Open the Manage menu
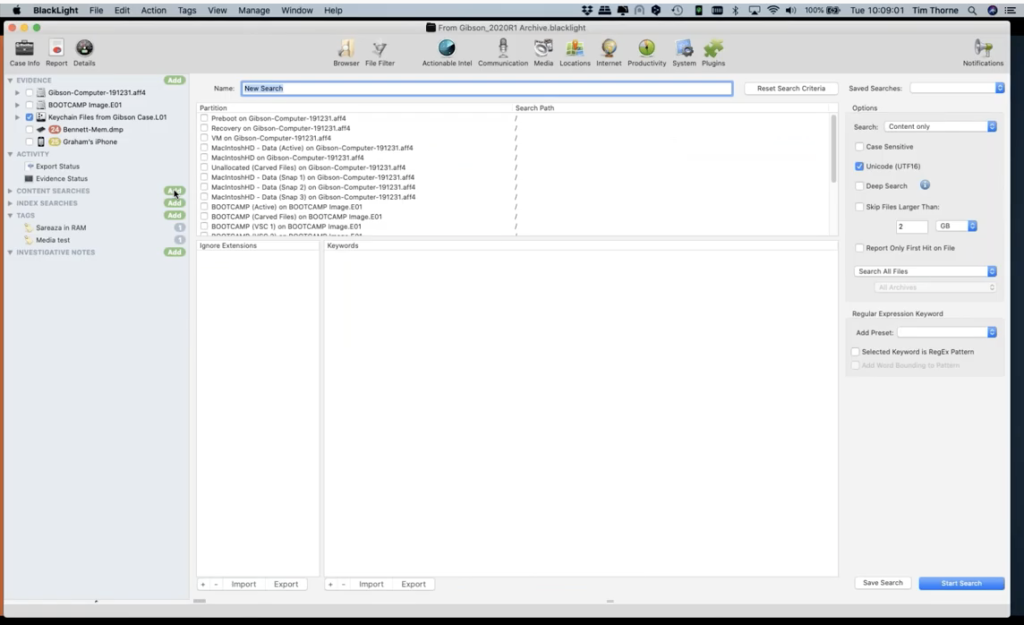 (x=254, y=10)
